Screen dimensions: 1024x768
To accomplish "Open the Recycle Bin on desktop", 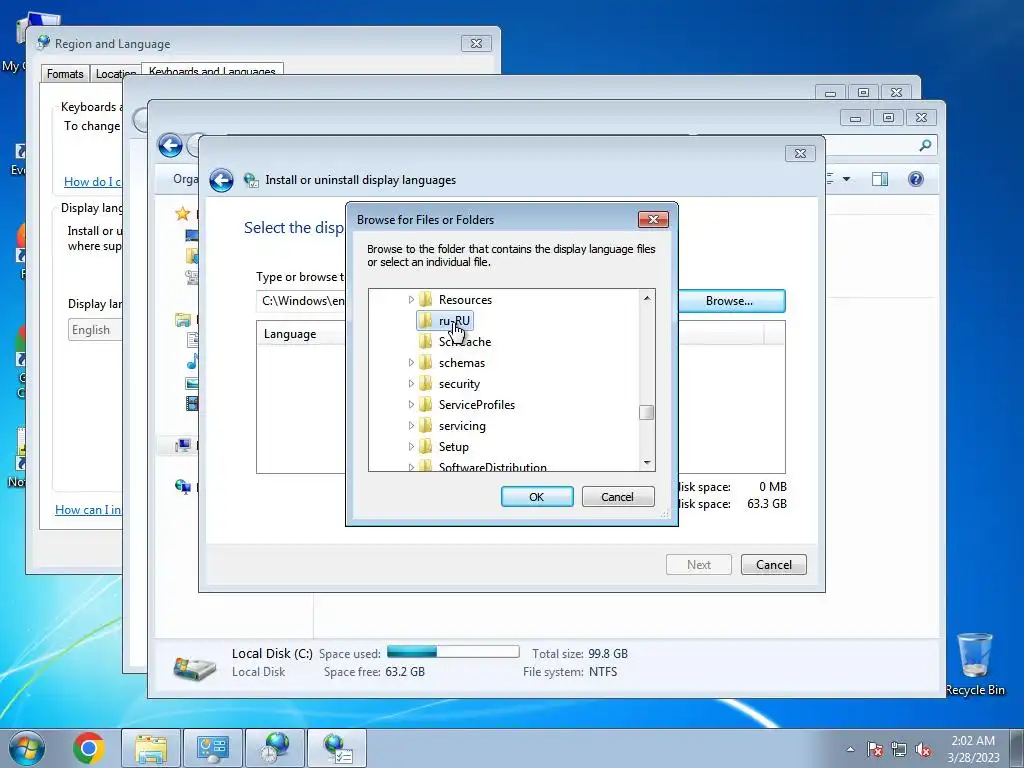I will tap(974, 664).
